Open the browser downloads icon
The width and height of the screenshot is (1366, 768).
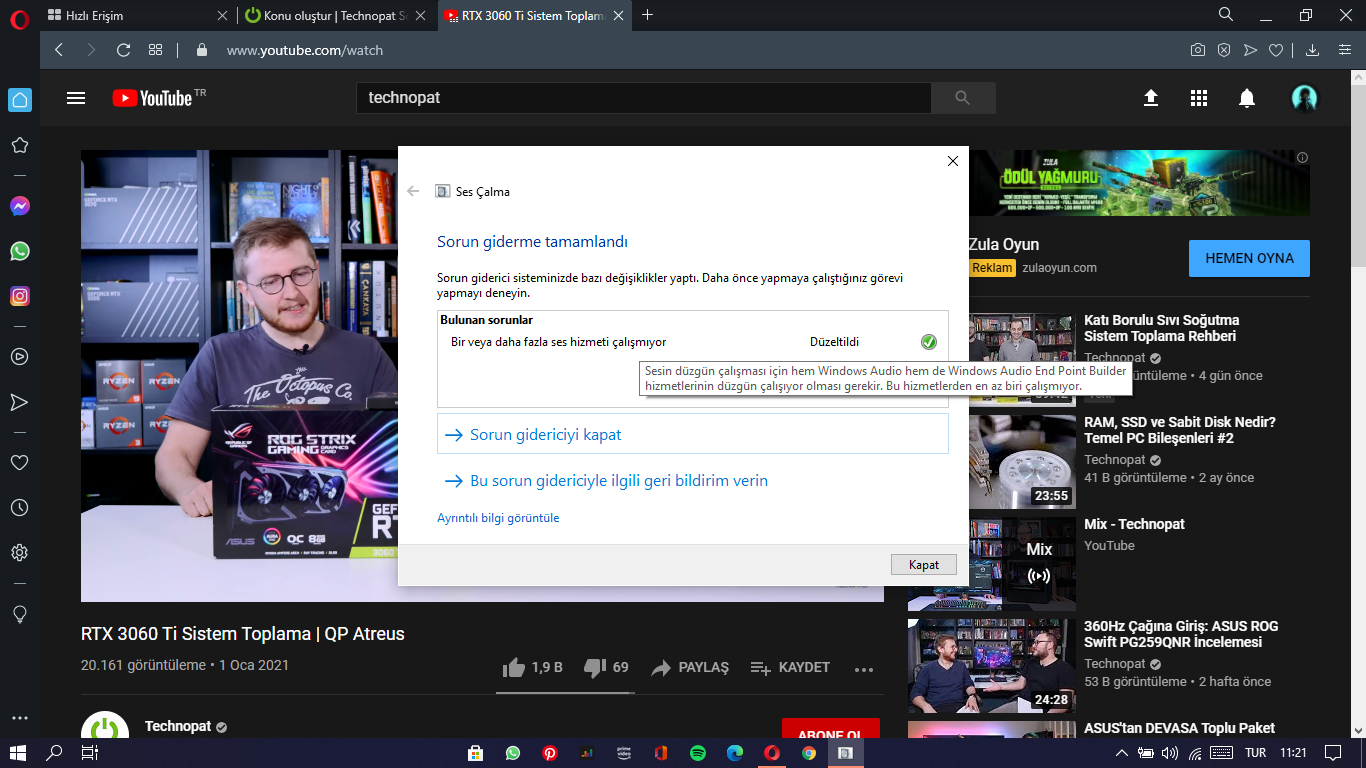click(x=1313, y=50)
